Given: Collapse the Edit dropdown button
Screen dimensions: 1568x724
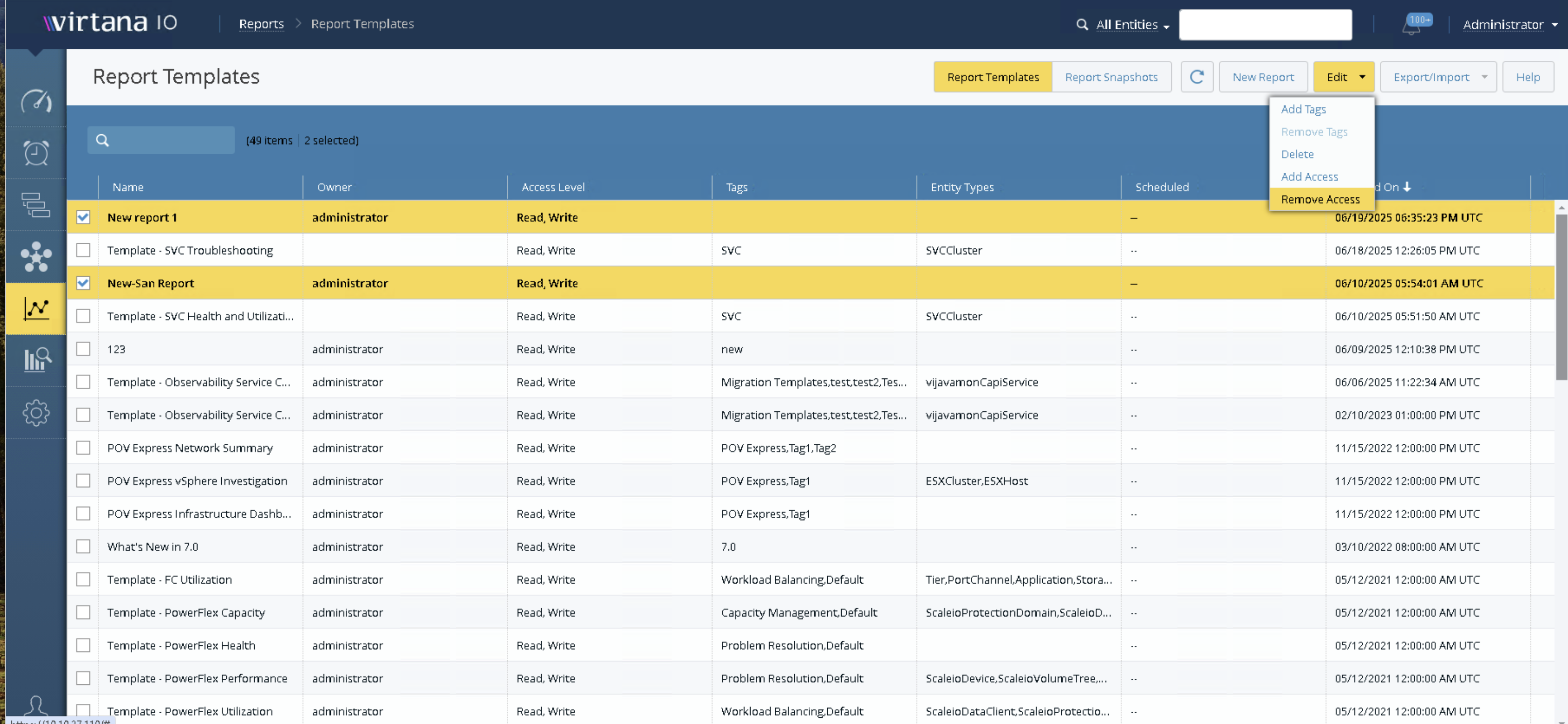Looking at the screenshot, I should 1343,77.
